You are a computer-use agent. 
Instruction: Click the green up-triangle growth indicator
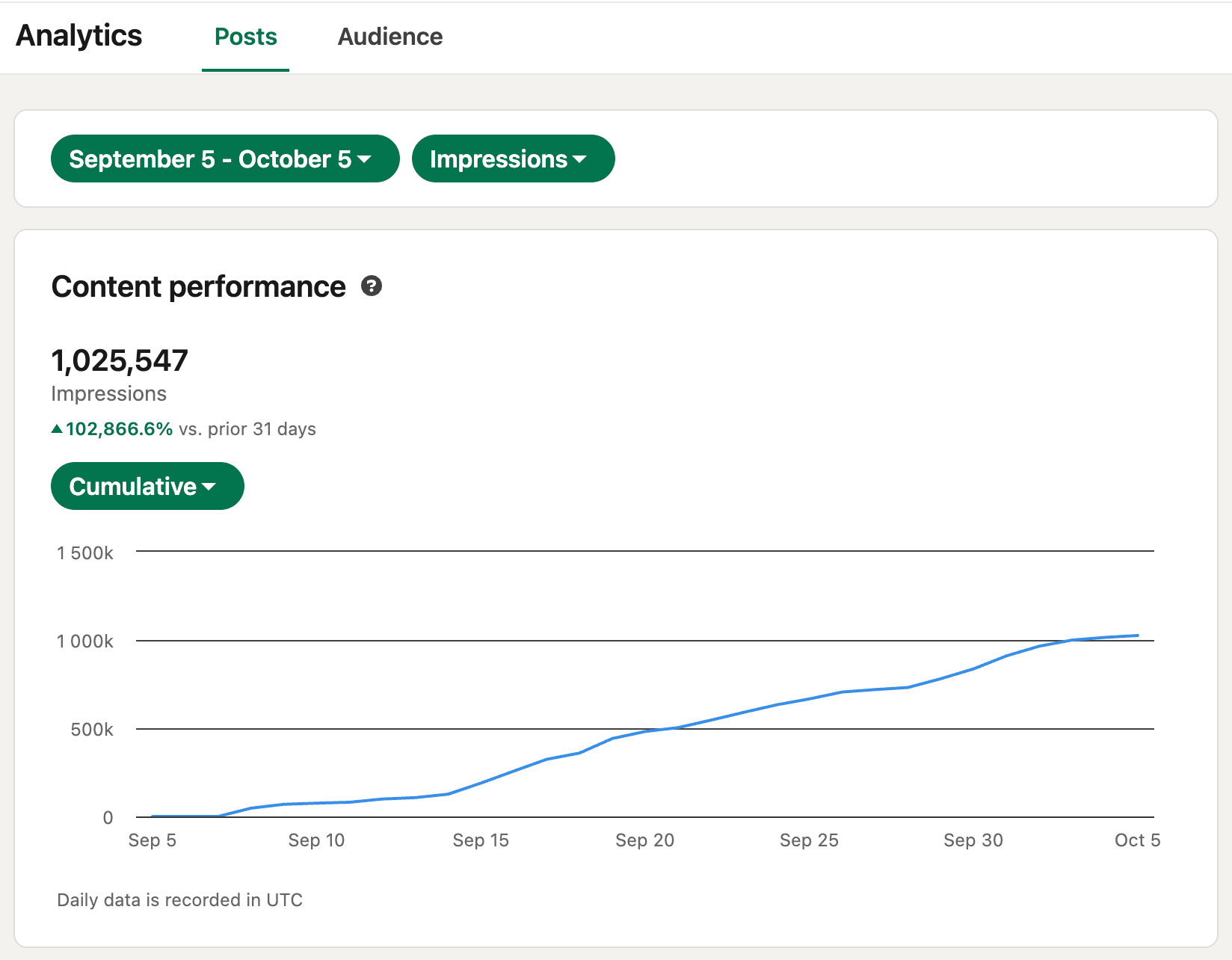[57, 429]
